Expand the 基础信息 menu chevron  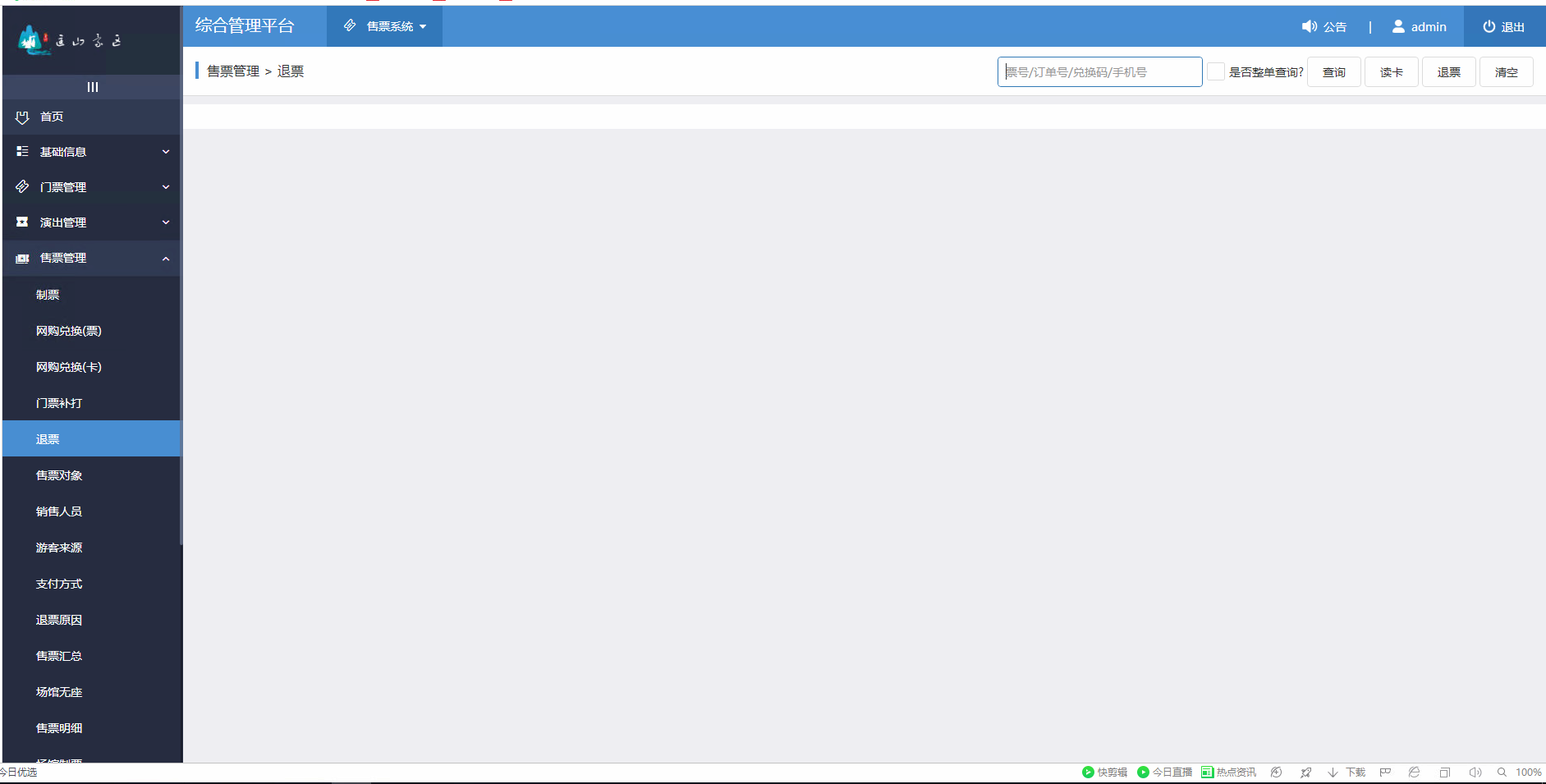coord(166,152)
